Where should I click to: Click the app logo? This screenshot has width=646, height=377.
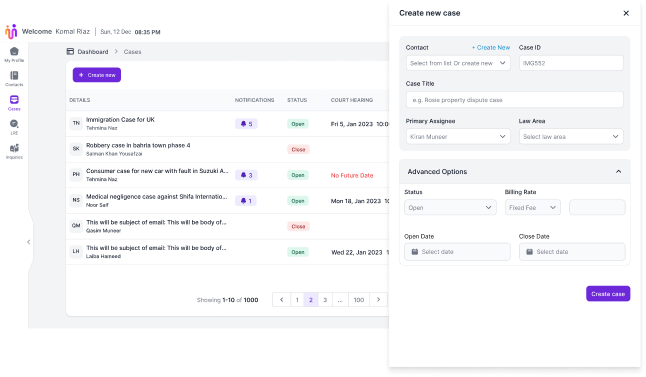[x=11, y=31]
